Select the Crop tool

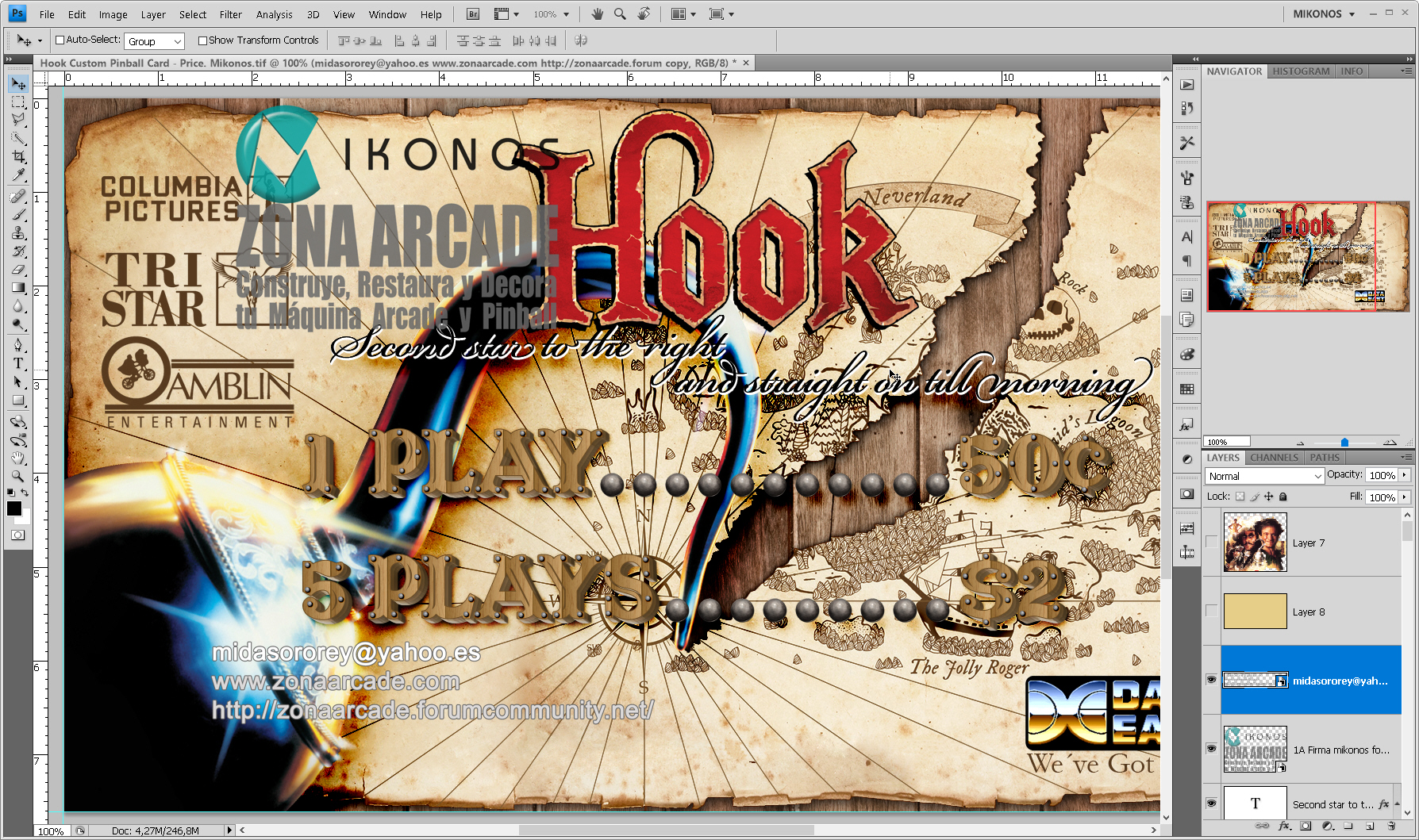click(x=17, y=155)
